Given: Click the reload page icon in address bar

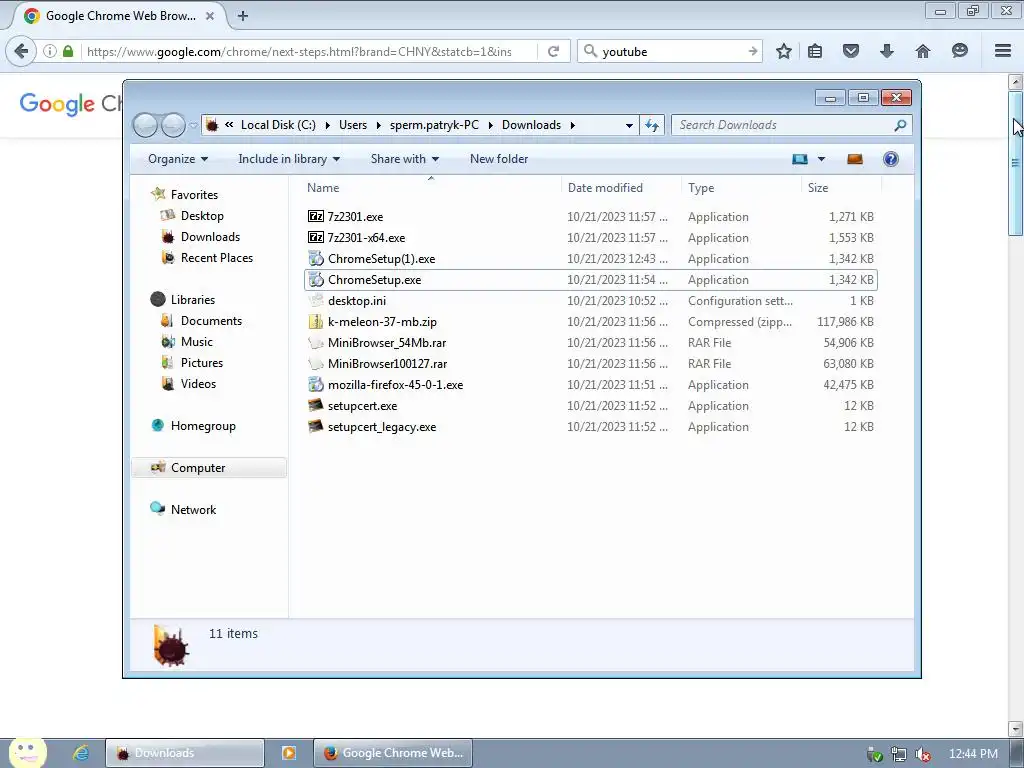Looking at the screenshot, I should point(553,52).
